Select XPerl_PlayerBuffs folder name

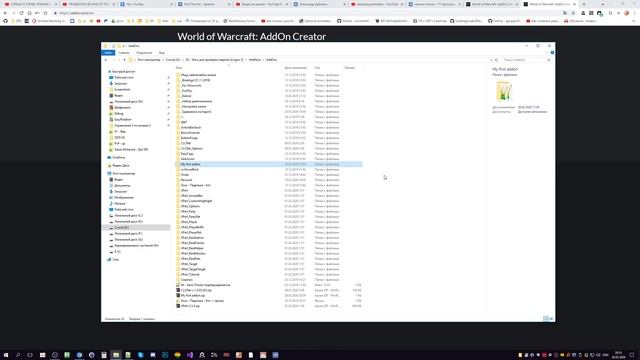pos(192,227)
